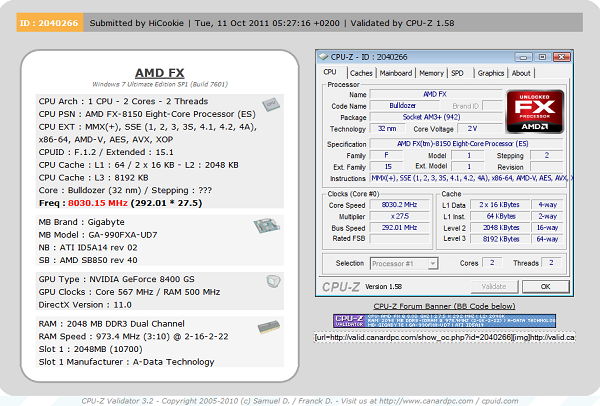Click the MB Model : GA-990FXA-UD7 line
This screenshot has height=406, width=600.
tap(98, 235)
